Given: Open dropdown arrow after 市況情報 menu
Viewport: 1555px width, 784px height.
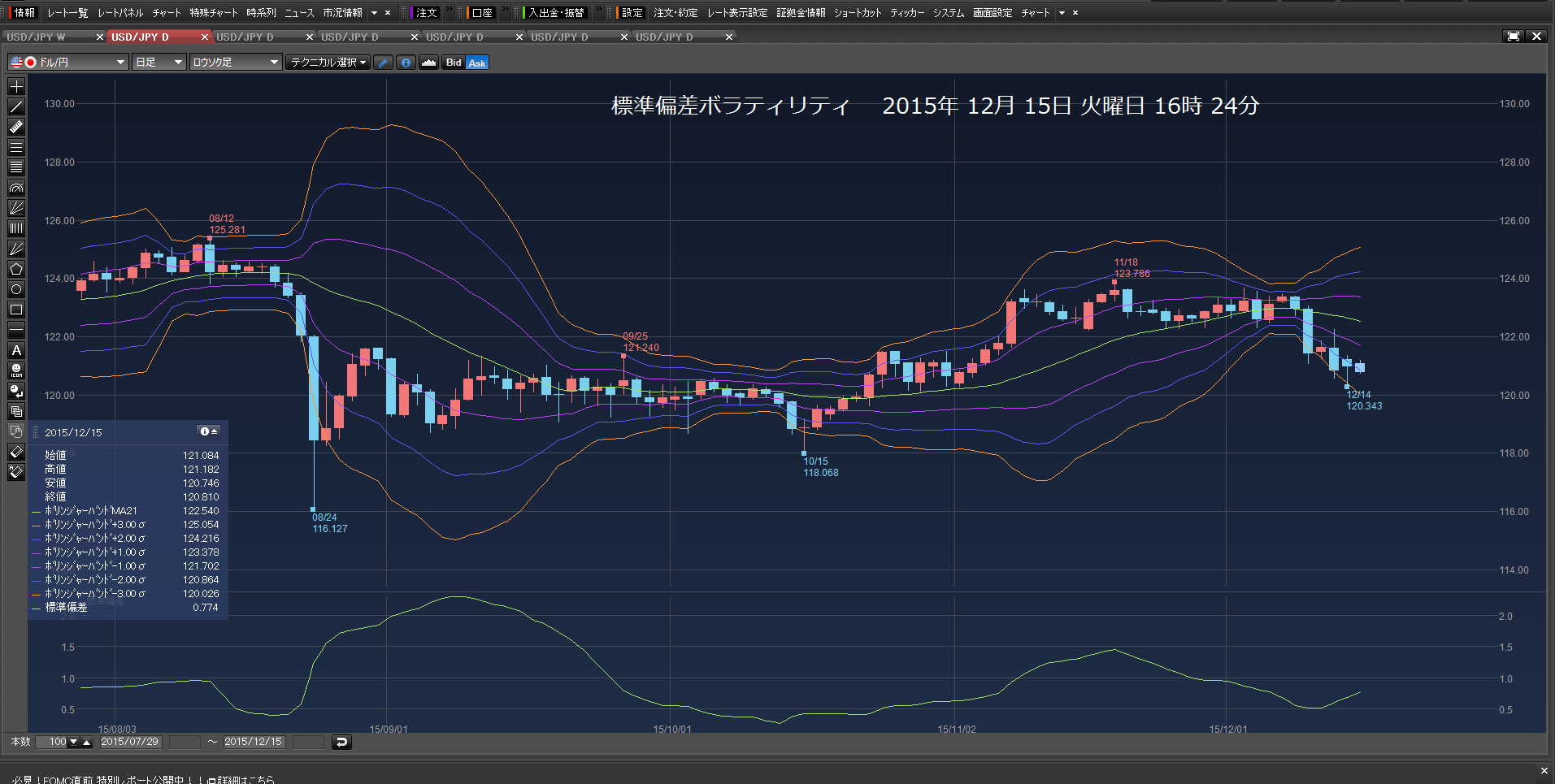Looking at the screenshot, I should pos(375,13).
